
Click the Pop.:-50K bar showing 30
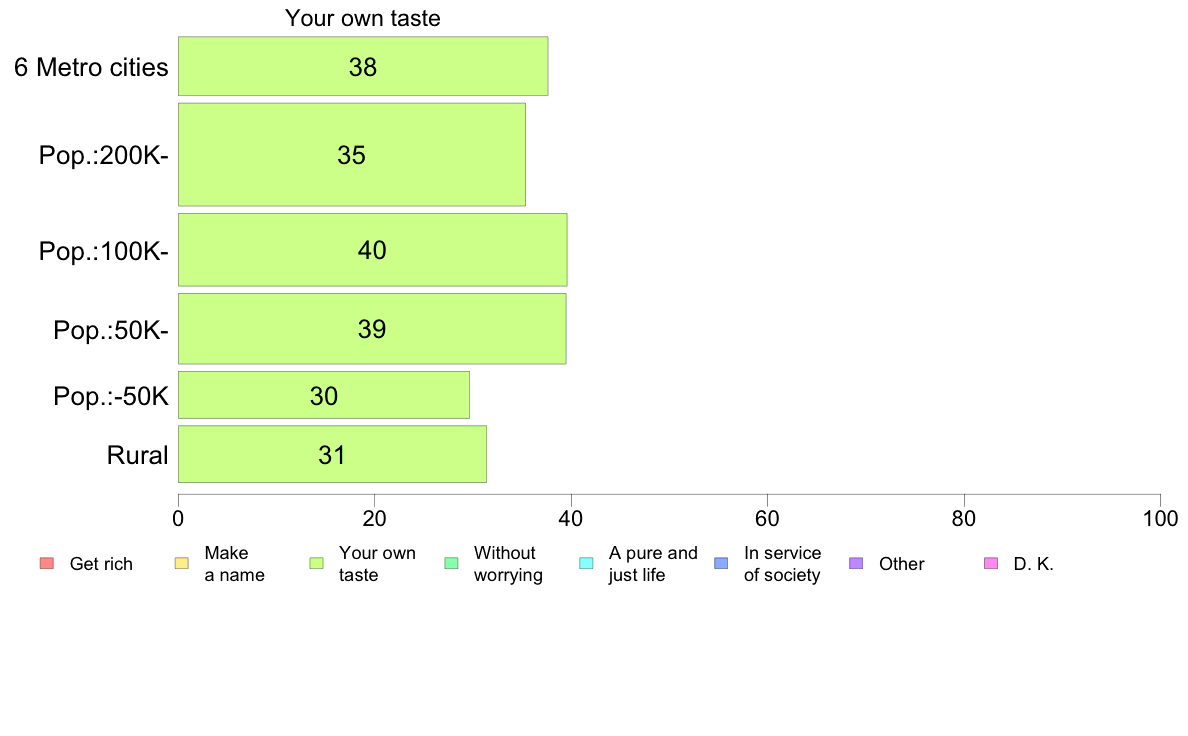[x=324, y=395]
